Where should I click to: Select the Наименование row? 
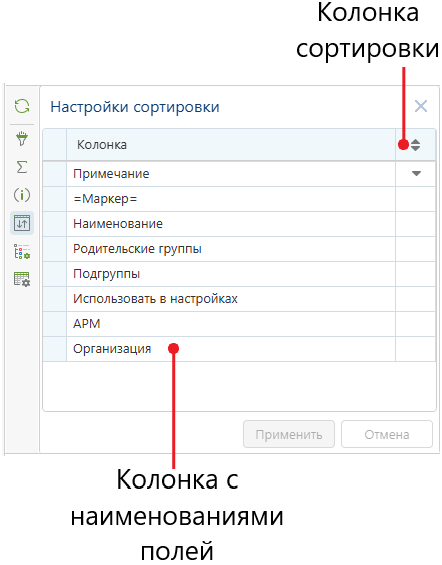[x=239, y=224]
